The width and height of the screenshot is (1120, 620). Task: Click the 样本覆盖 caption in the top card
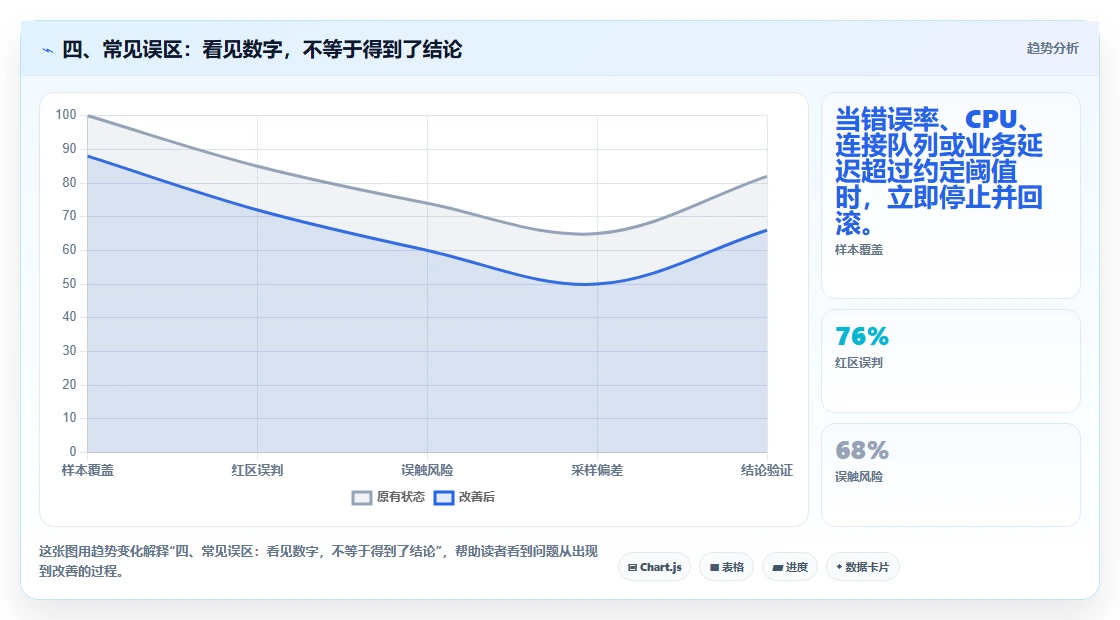coord(859,250)
